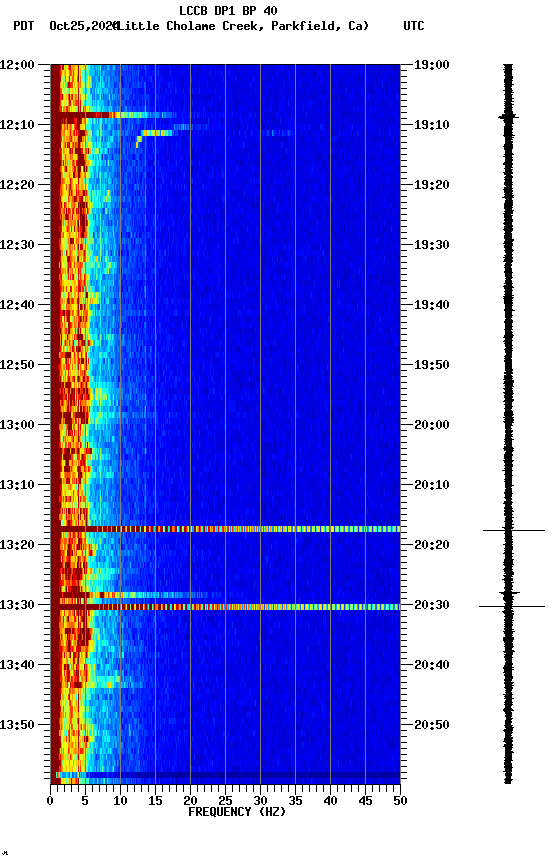Click the 0 Hz frequency axis label

[x=50, y=801]
